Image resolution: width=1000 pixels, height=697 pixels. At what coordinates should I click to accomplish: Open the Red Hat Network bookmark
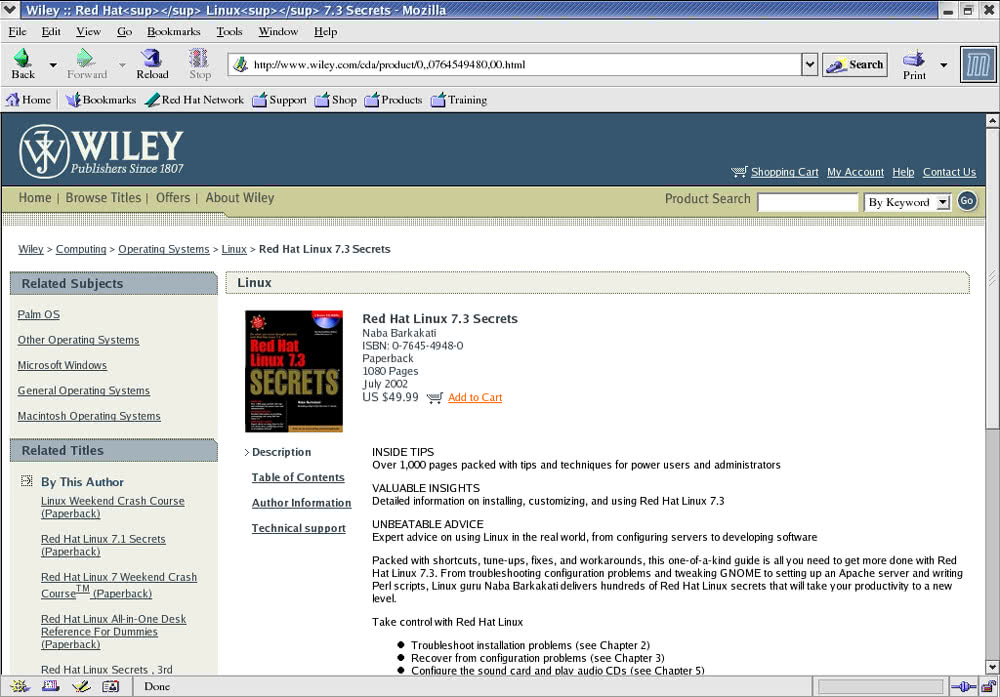pos(194,100)
